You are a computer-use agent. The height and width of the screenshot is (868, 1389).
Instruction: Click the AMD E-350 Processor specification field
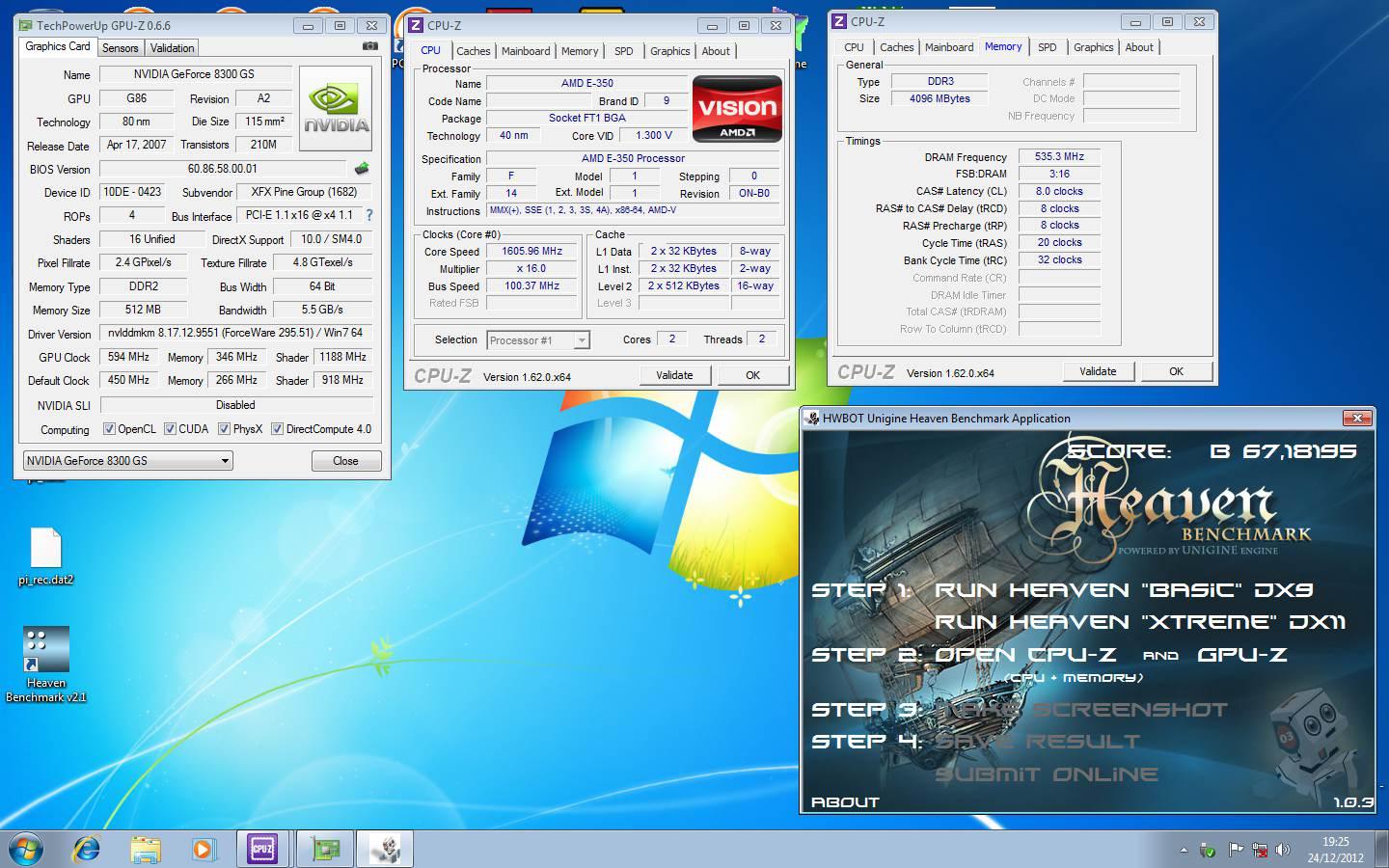click(x=633, y=158)
